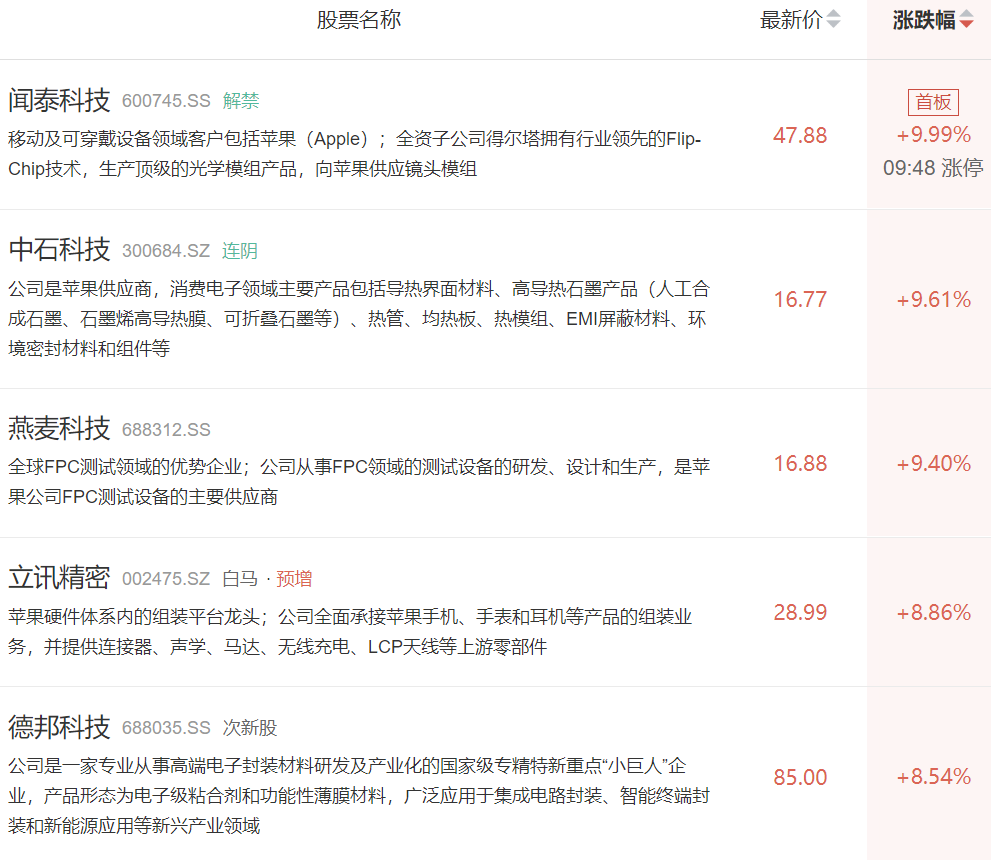Image resolution: width=991 pixels, height=860 pixels.
Task: Click the +9.99% change value
Action: point(933,135)
